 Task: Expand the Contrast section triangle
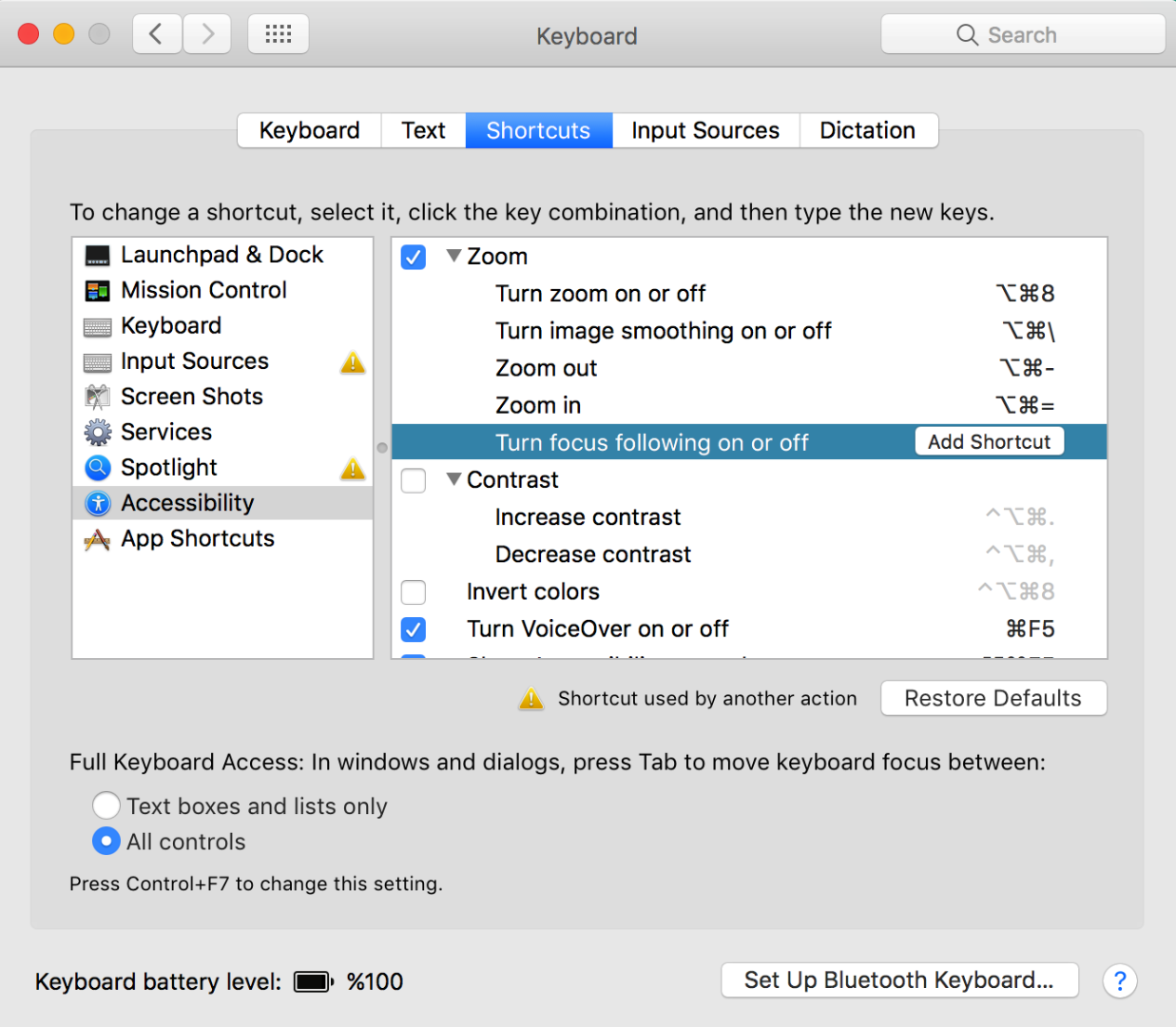click(x=453, y=479)
